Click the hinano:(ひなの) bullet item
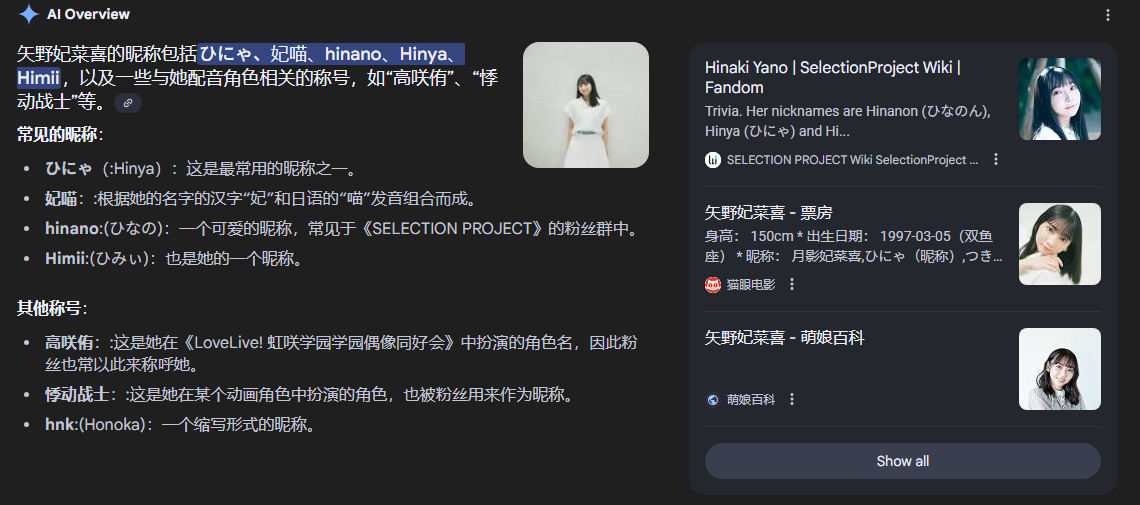The height and width of the screenshot is (505, 1140). [342, 229]
